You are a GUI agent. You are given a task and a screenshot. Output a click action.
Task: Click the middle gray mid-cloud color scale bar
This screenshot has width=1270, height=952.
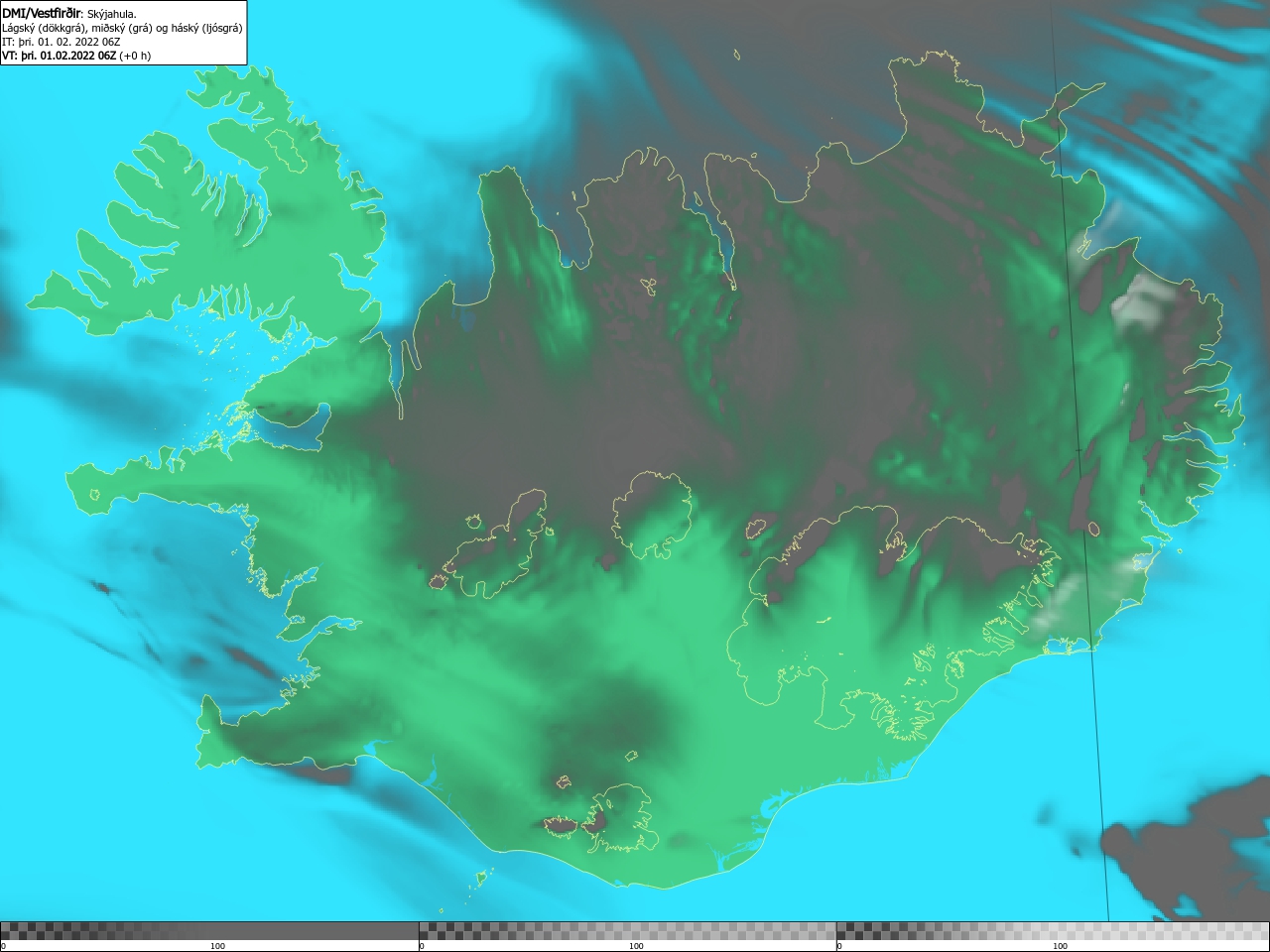[x=627, y=931]
